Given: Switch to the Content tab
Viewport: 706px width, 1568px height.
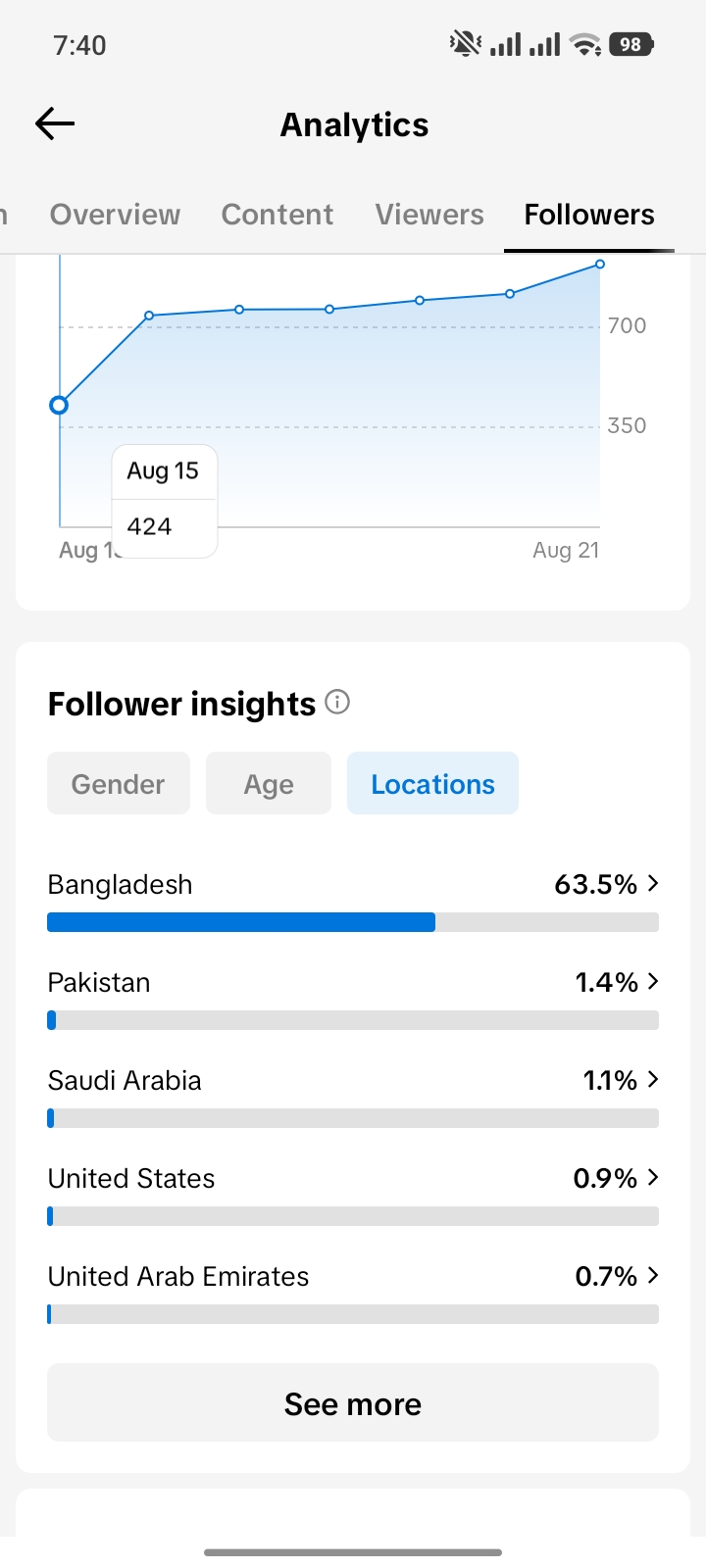Looking at the screenshot, I should pyautogui.click(x=277, y=215).
